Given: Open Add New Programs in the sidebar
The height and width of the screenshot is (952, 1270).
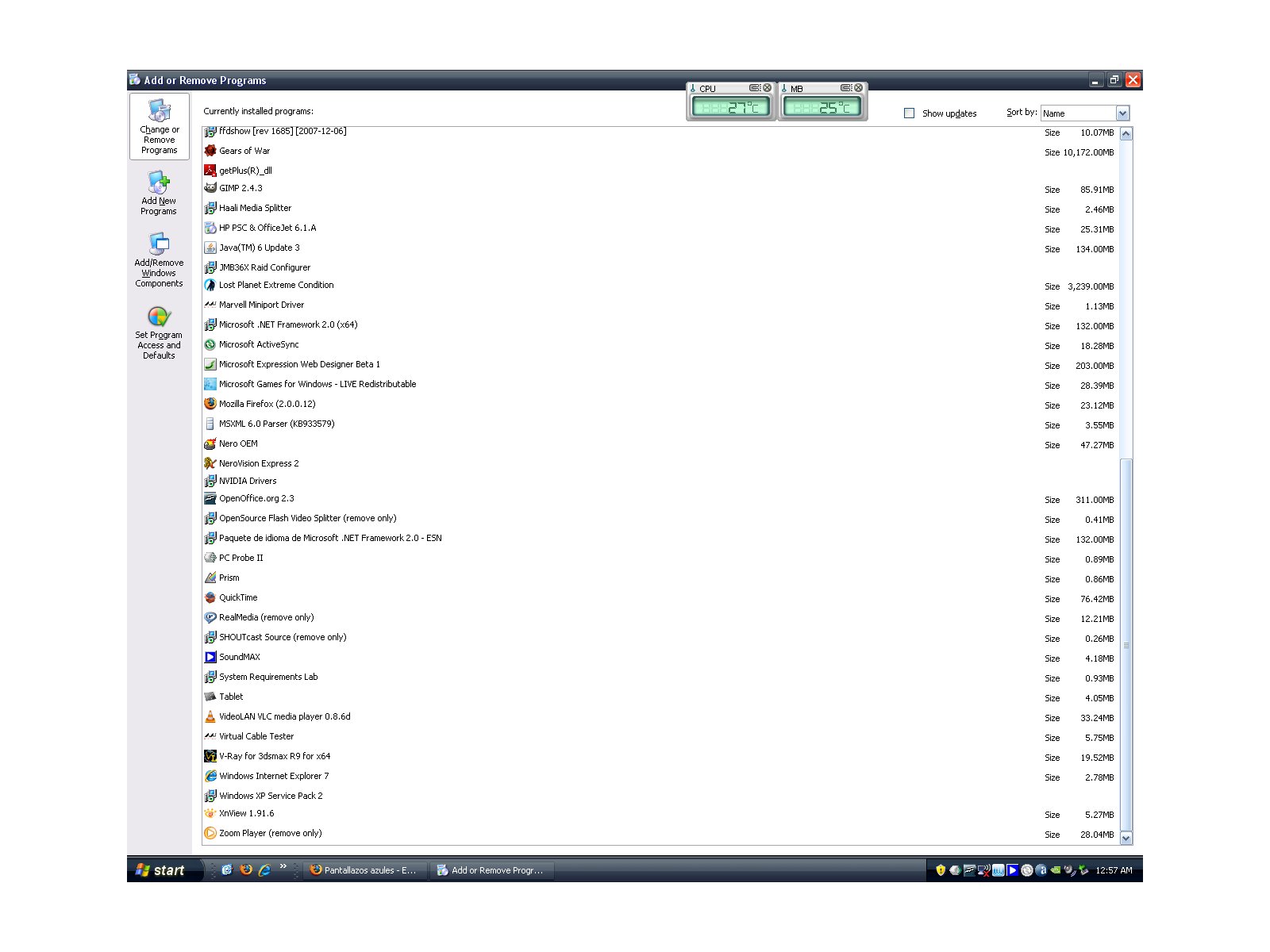Looking at the screenshot, I should click(x=159, y=194).
